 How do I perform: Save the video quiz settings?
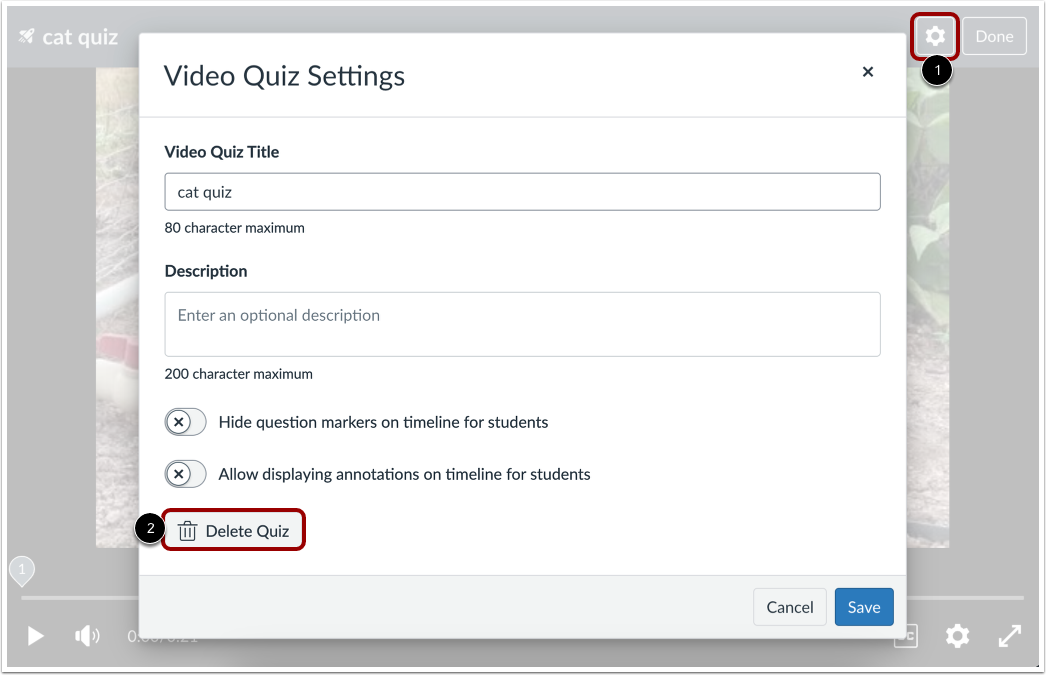click(863, 607)
